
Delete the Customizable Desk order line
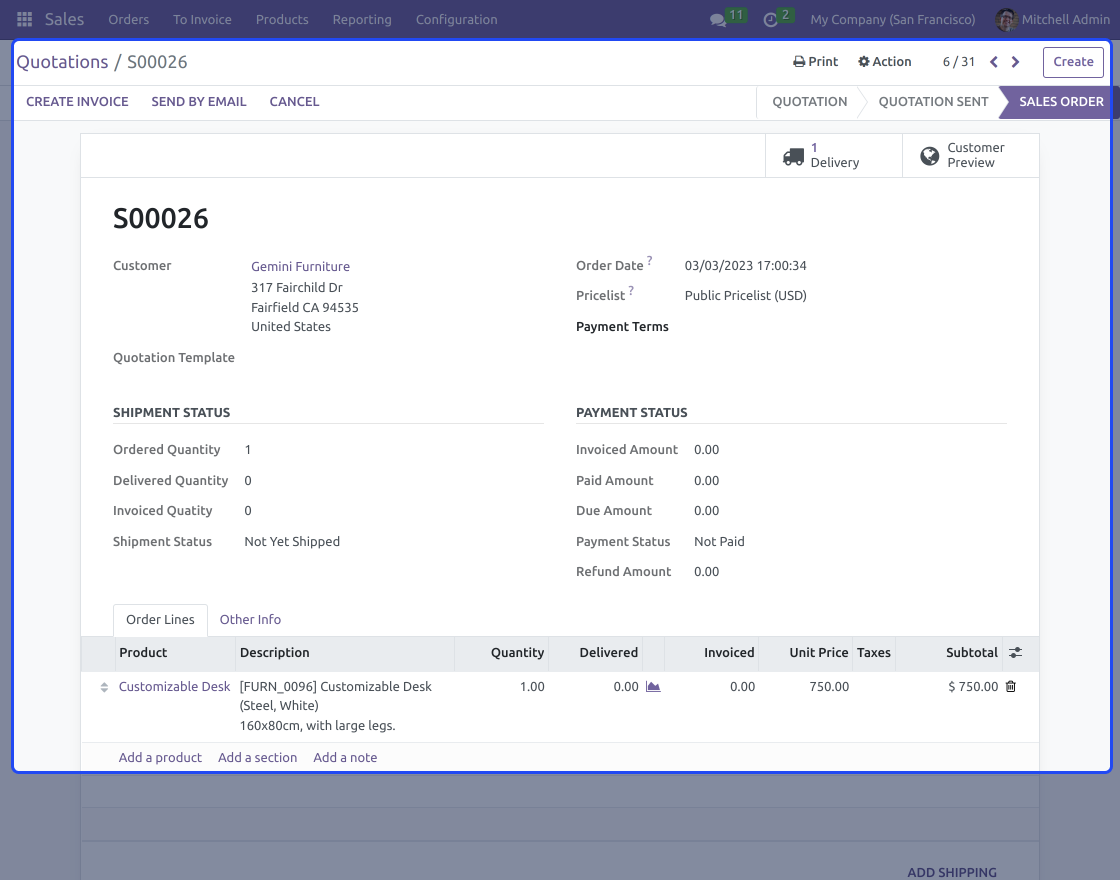[1011, 686]
